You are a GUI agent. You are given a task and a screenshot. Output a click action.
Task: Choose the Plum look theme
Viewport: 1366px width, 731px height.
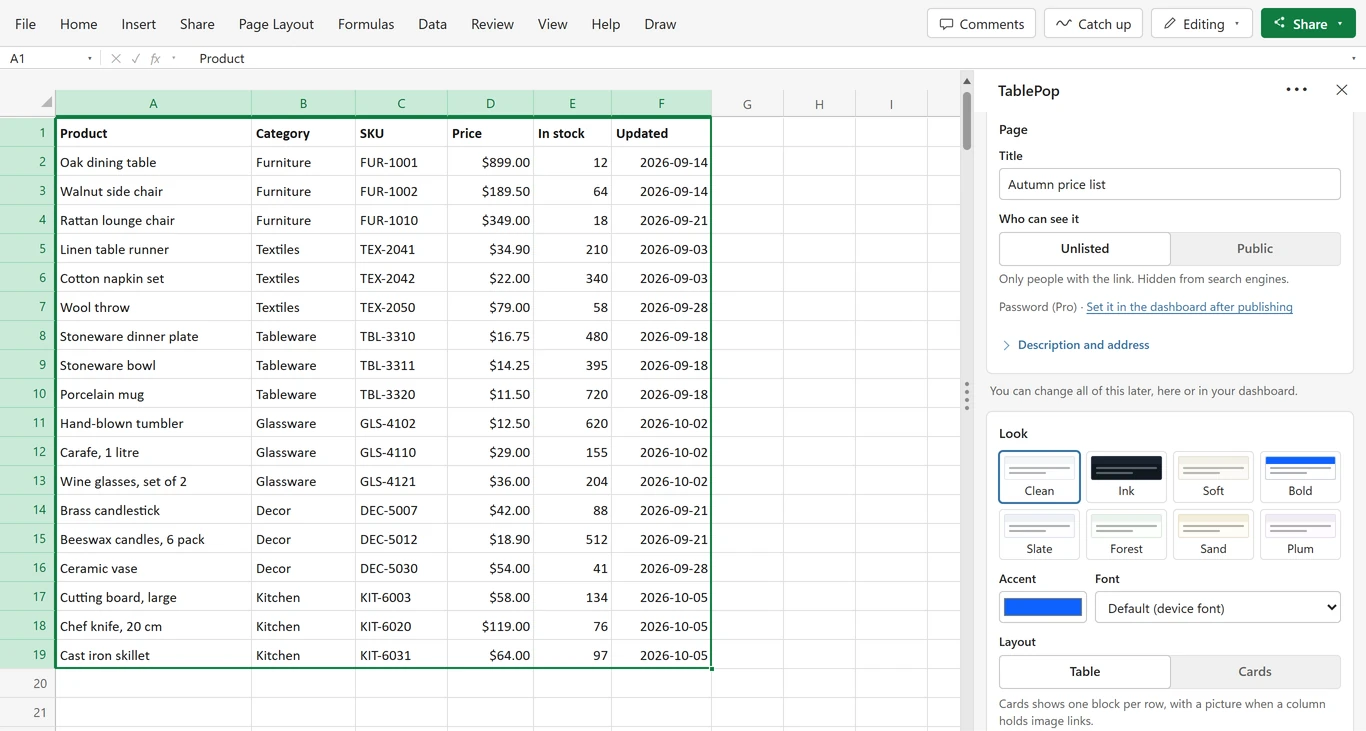pyautogui.click(x=1300, y=535)
